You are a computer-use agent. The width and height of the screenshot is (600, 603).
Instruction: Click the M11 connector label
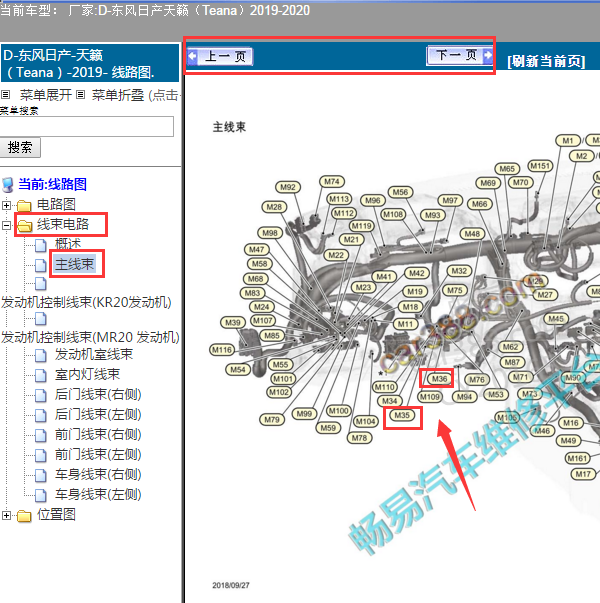click(405, 324)
